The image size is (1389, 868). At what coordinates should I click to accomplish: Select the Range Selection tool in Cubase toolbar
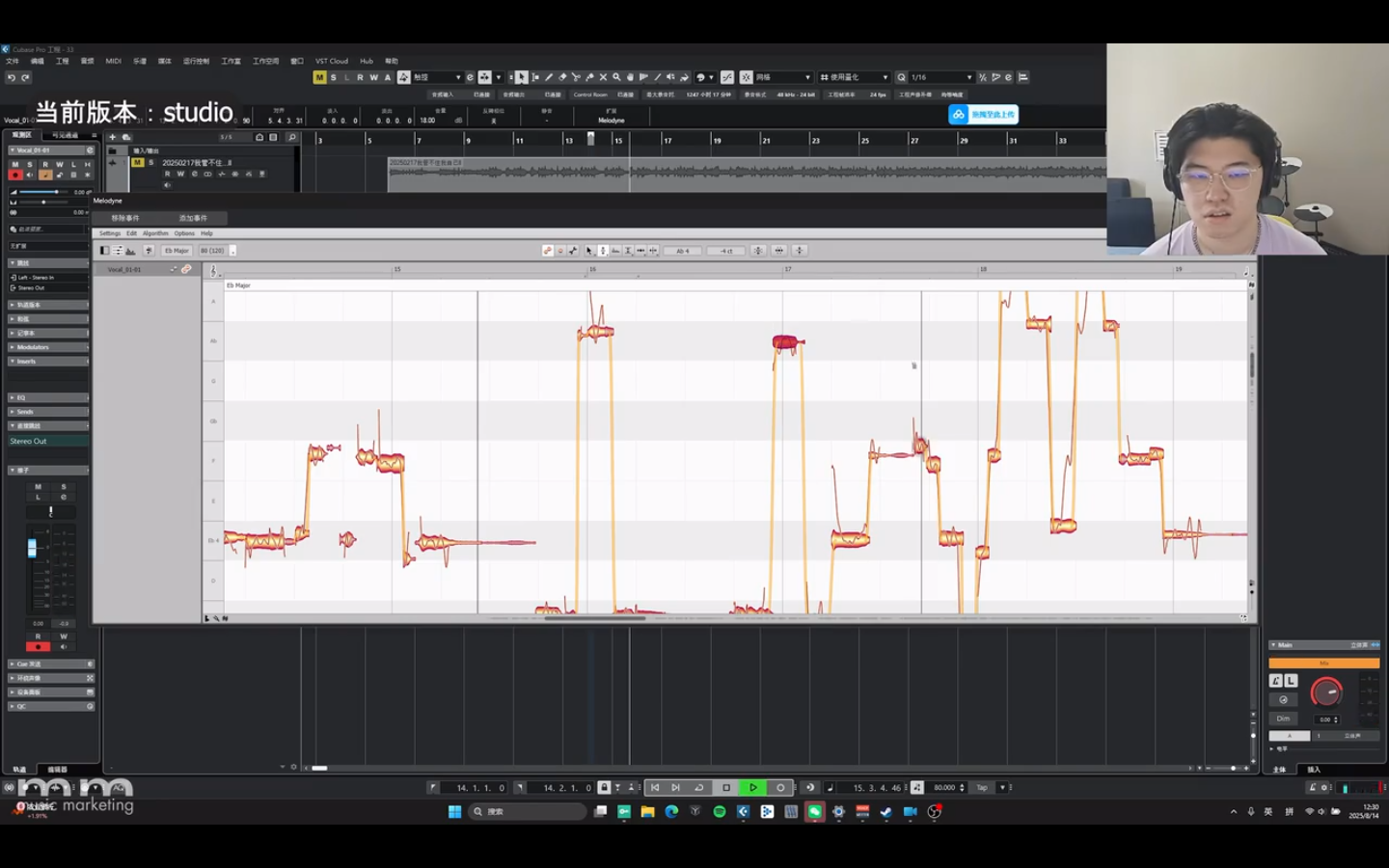coord(535,77)
